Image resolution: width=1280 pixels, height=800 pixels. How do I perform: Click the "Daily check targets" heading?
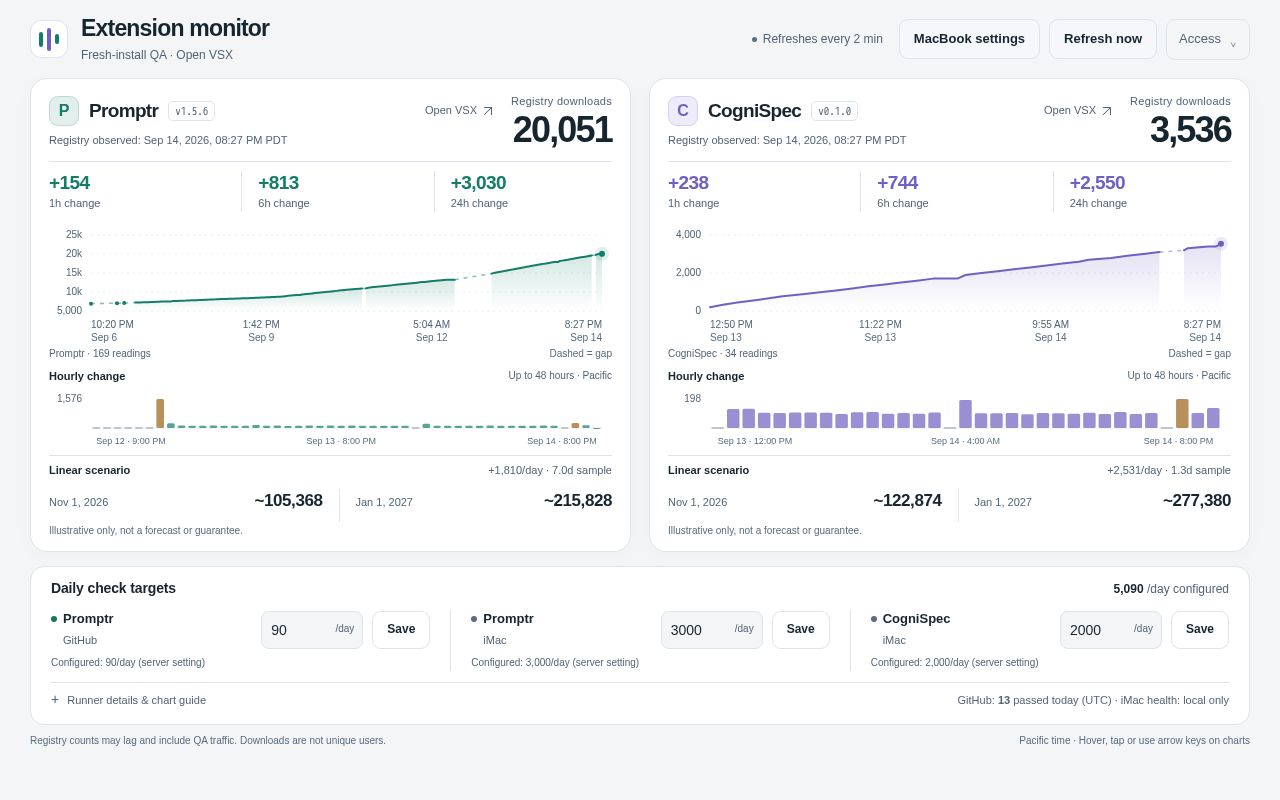tap(113, 588)
